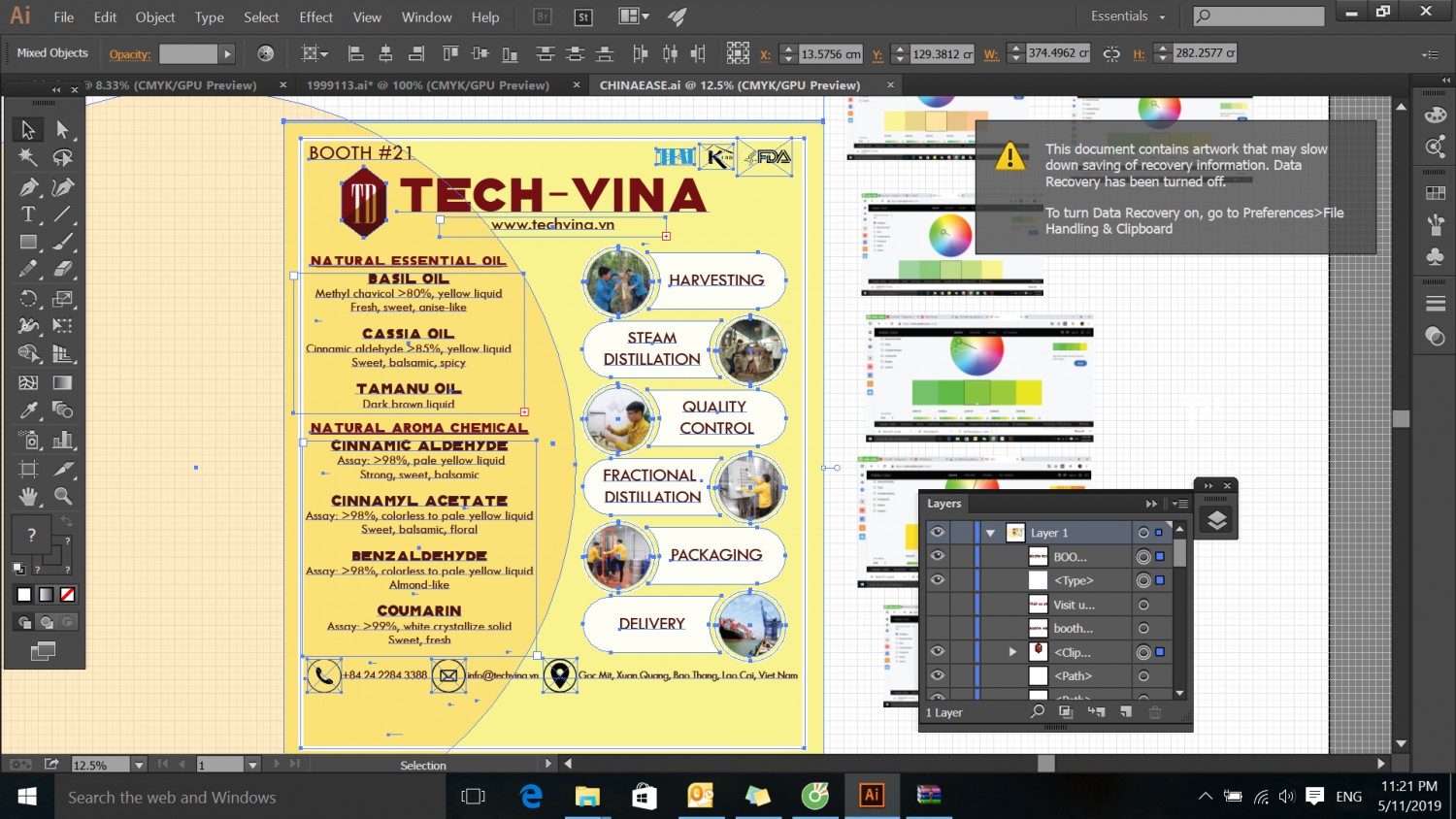Show the hidden Visit u... sublayer
This screenshot has height=819, width=1456.
click(937, 604)
